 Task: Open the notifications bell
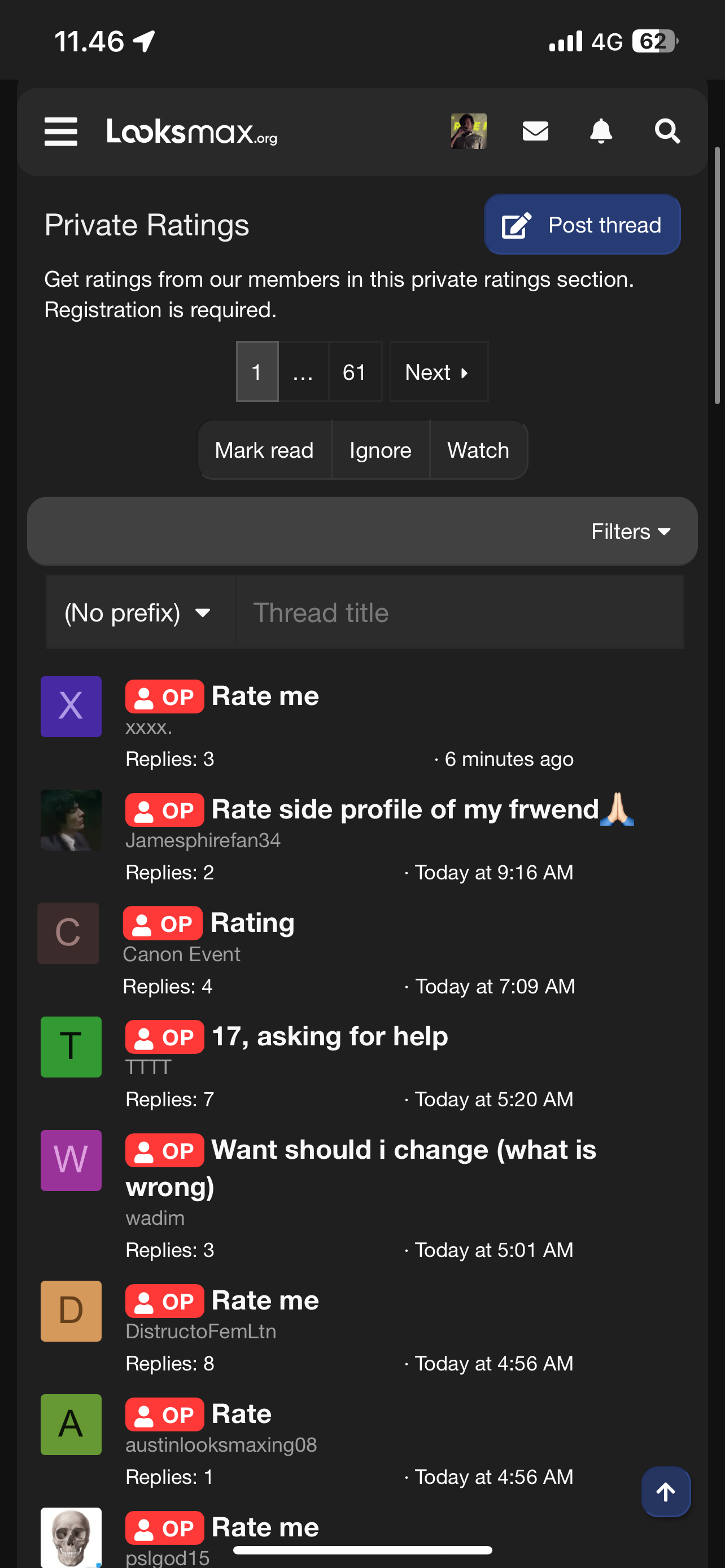coord(601,131)
